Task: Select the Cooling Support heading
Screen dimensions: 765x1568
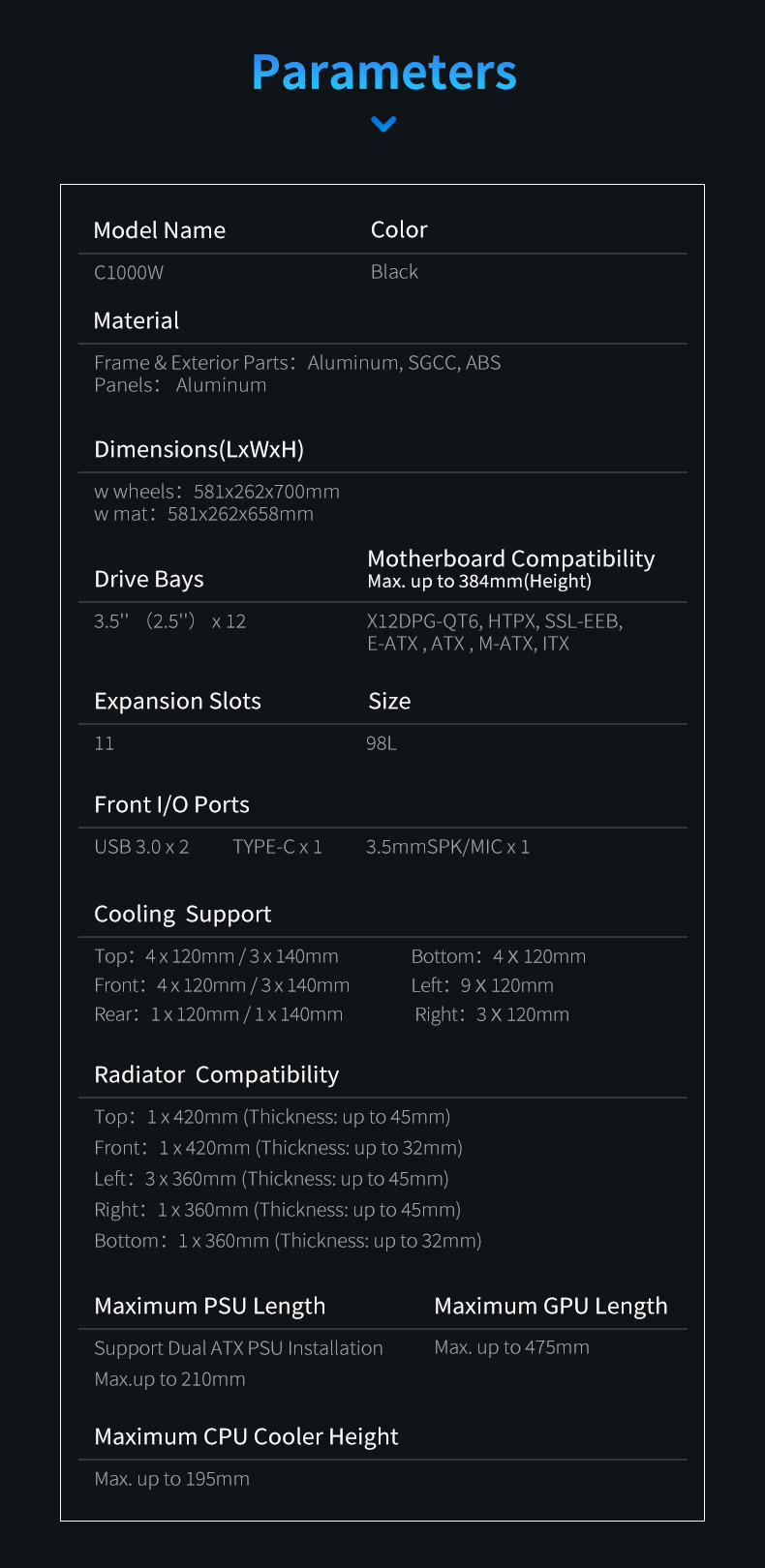Action: [183, 915]
